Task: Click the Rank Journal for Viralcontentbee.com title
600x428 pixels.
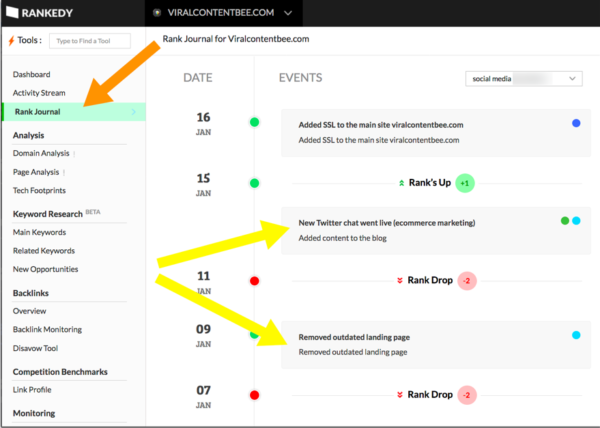Action: tap(236, 39)
